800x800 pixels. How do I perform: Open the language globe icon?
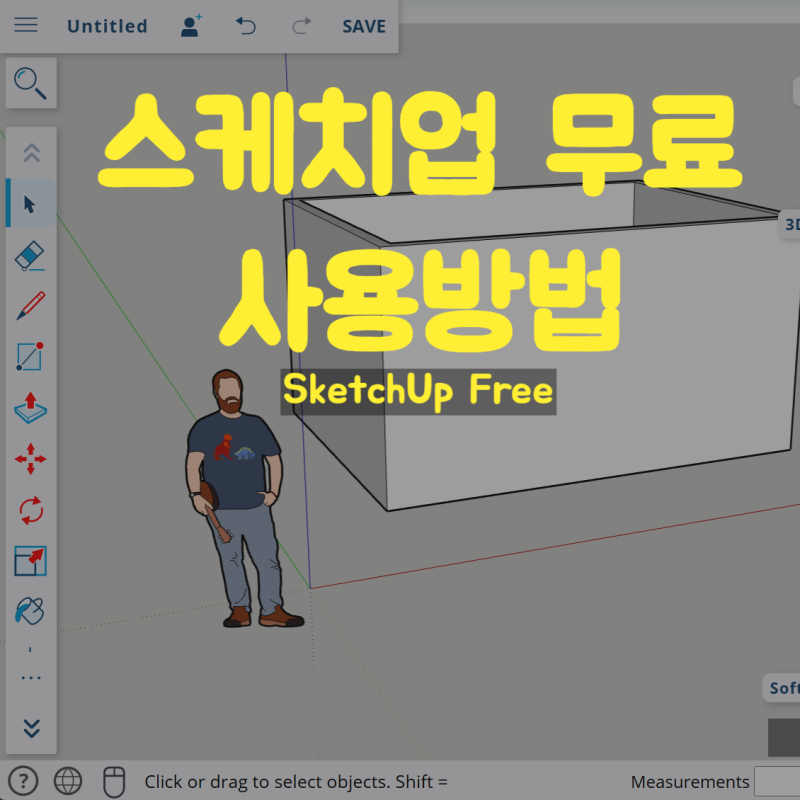(x=68, y=781)
